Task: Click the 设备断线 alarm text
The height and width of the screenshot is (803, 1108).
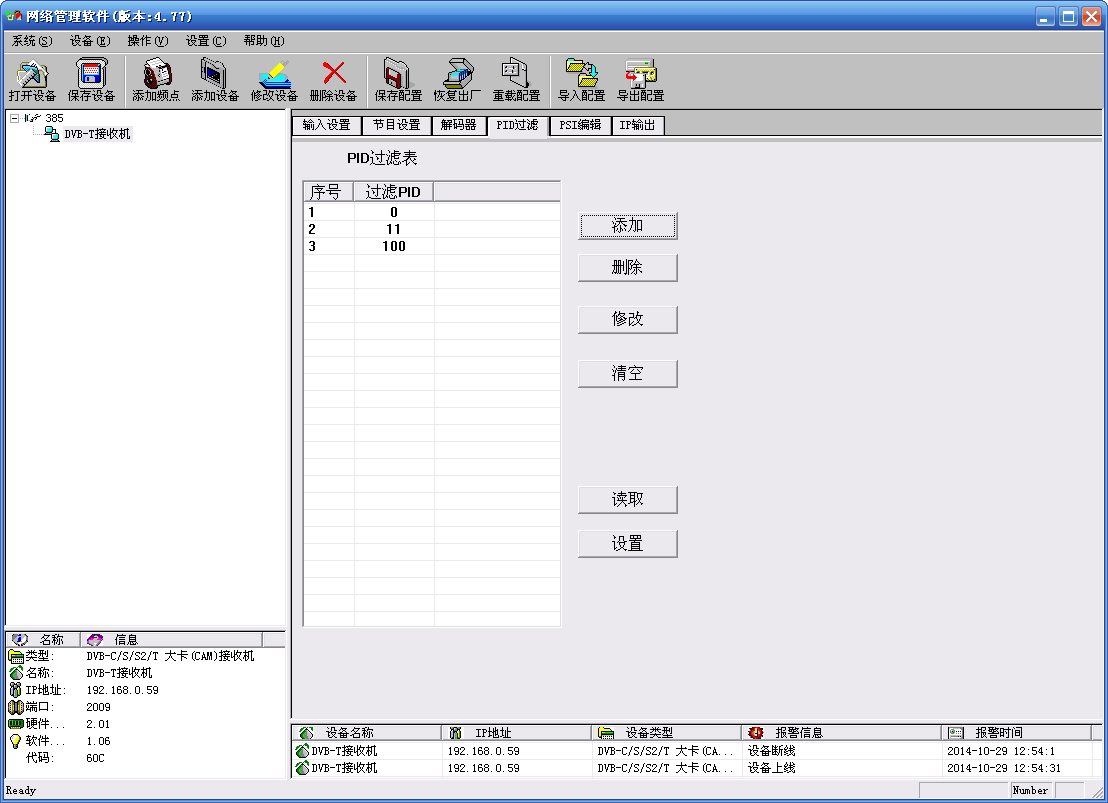Action: click(772, 751)
